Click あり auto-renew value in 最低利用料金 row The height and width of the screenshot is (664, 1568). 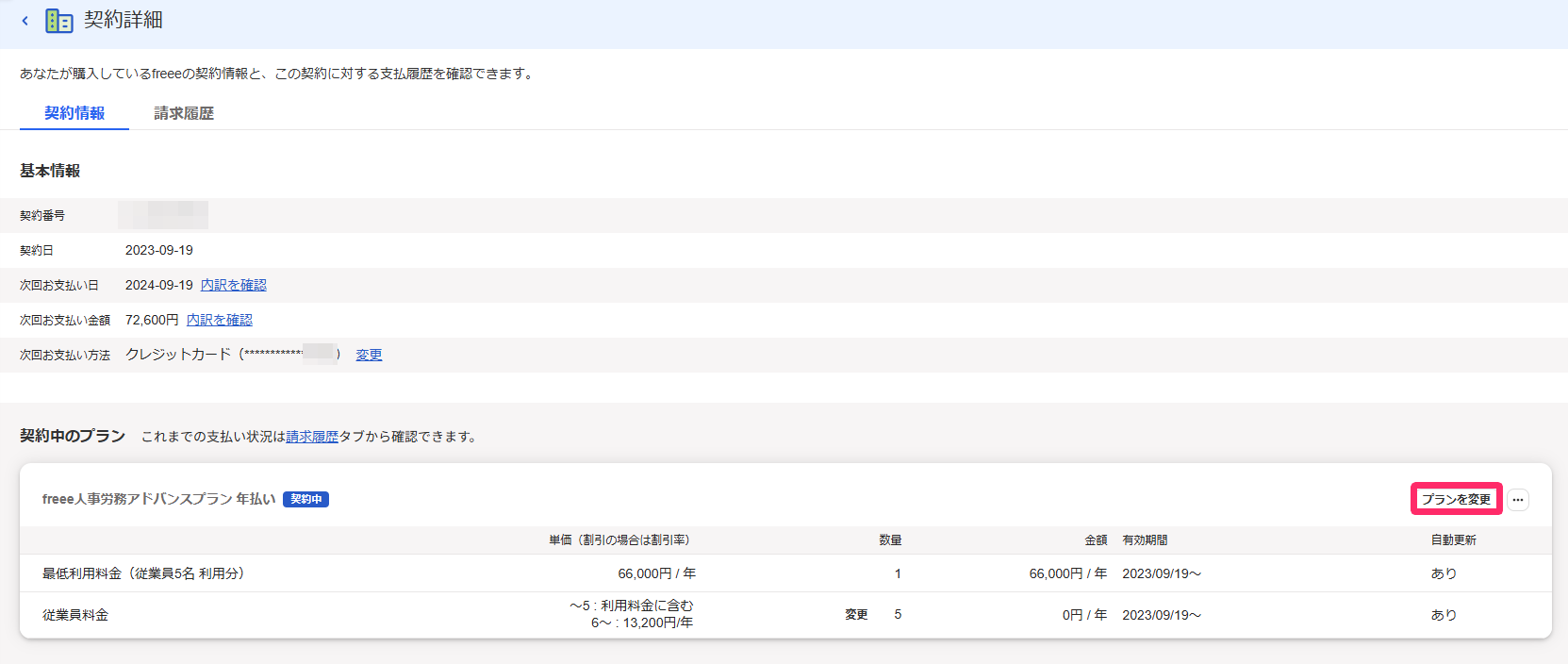pyautogui.click(x=1444, y=573)
